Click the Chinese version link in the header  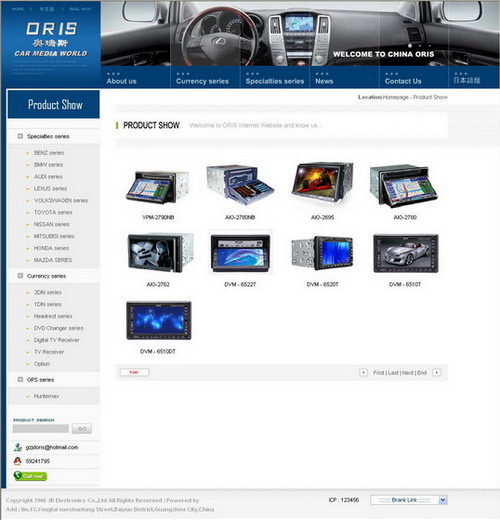pyautogui.click(x=47, y=9)
